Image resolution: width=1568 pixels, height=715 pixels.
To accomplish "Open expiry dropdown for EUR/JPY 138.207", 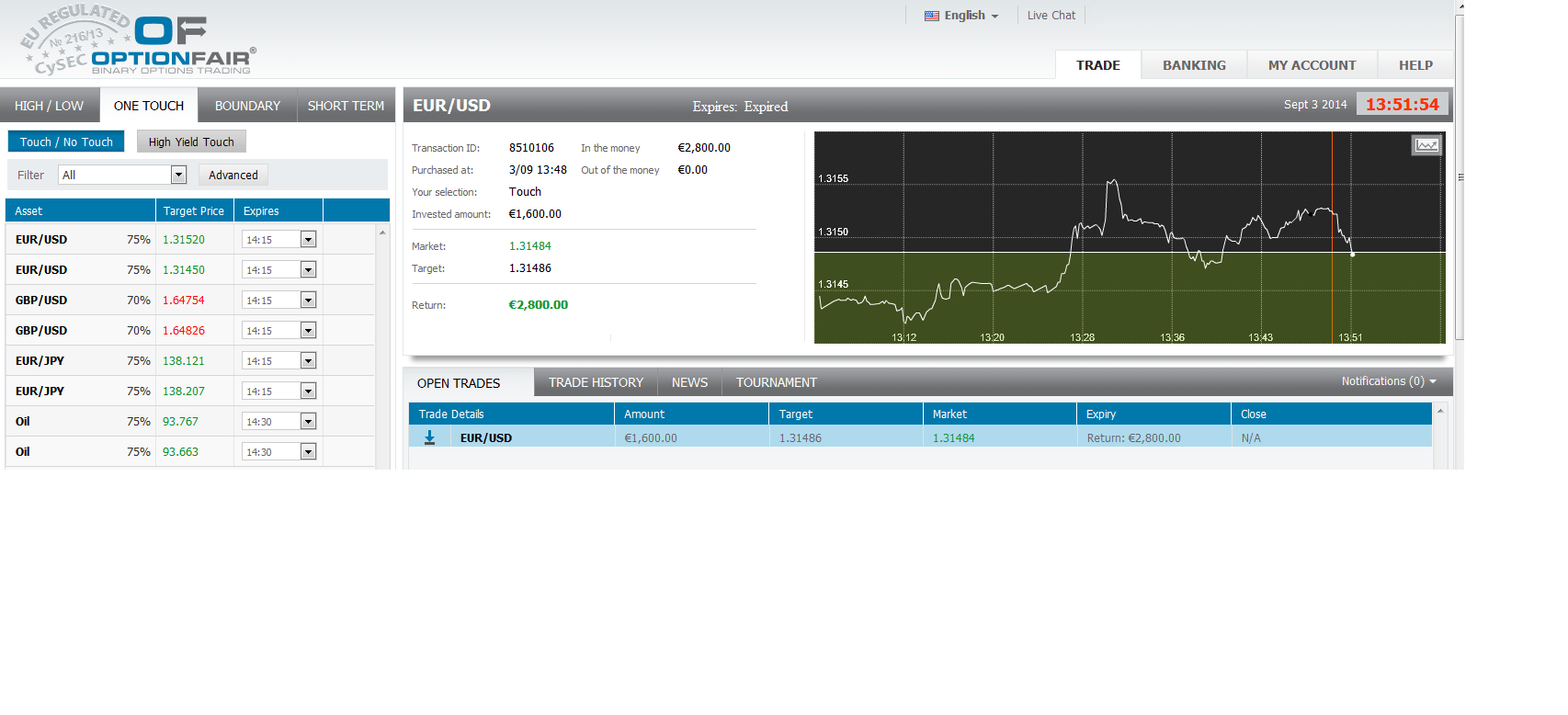I will 279,392.
